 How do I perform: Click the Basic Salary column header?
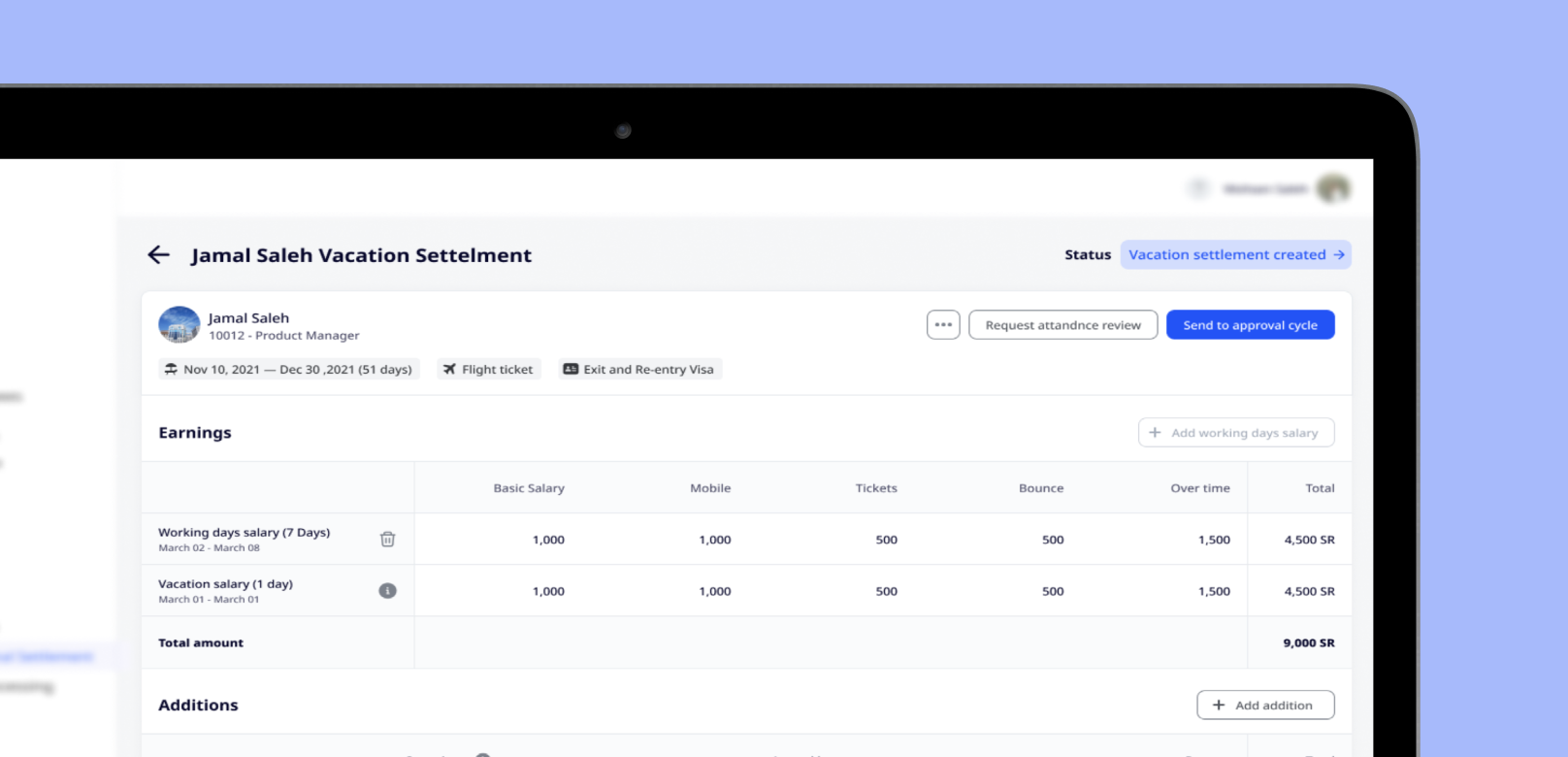point(528,488)
